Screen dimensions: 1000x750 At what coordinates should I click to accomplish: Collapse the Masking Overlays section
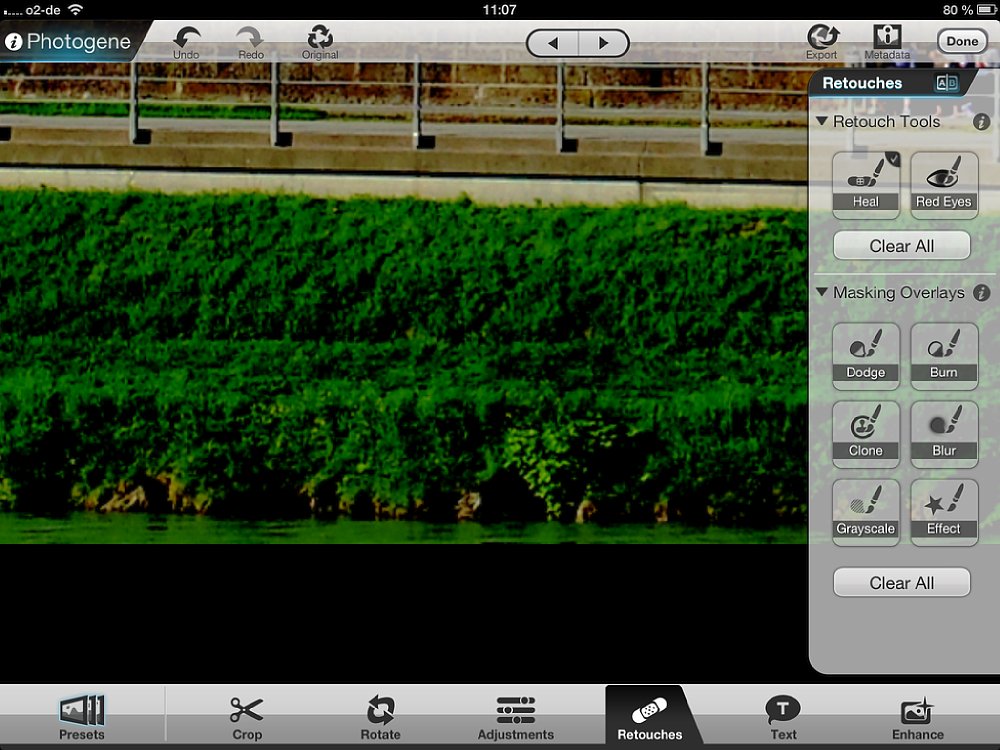[822, 293]
